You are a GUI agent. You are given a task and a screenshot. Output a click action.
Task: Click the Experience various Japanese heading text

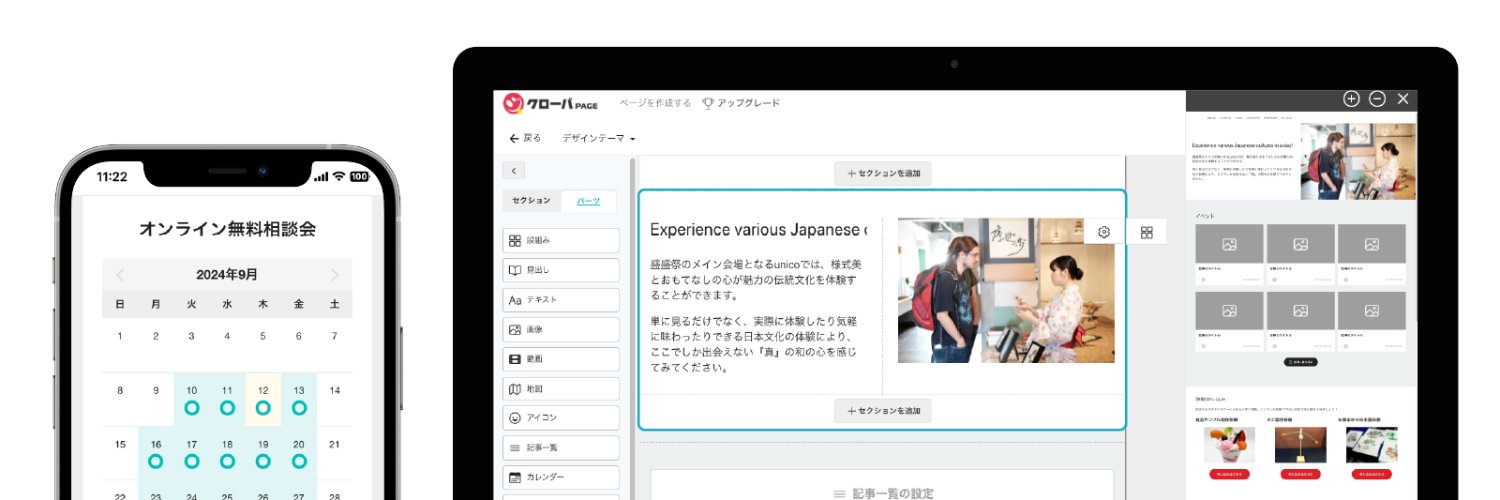point(758,230)
